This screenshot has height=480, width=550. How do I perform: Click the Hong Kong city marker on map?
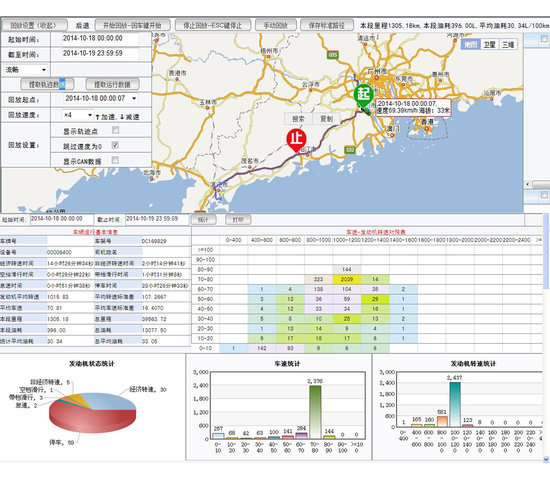click(427, 129)
